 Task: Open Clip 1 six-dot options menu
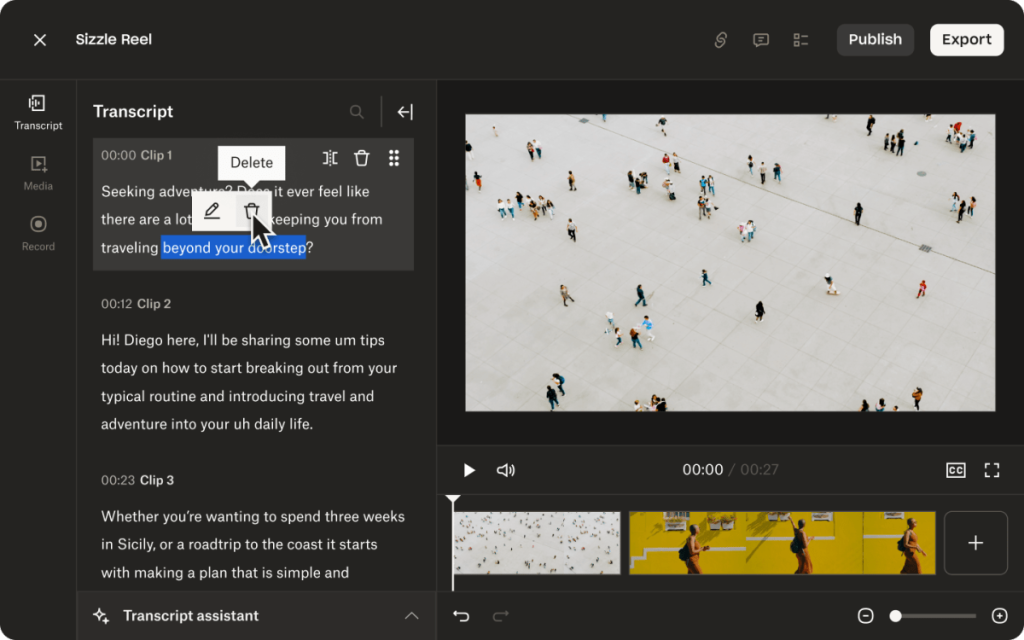coord(394,158)
